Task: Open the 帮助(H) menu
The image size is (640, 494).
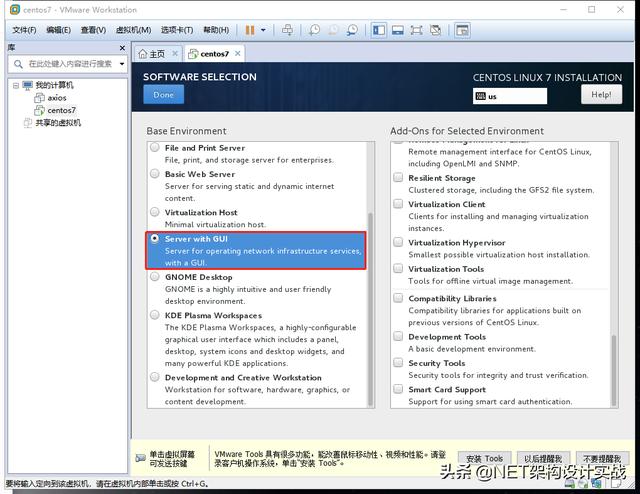Action: (216, 30)
